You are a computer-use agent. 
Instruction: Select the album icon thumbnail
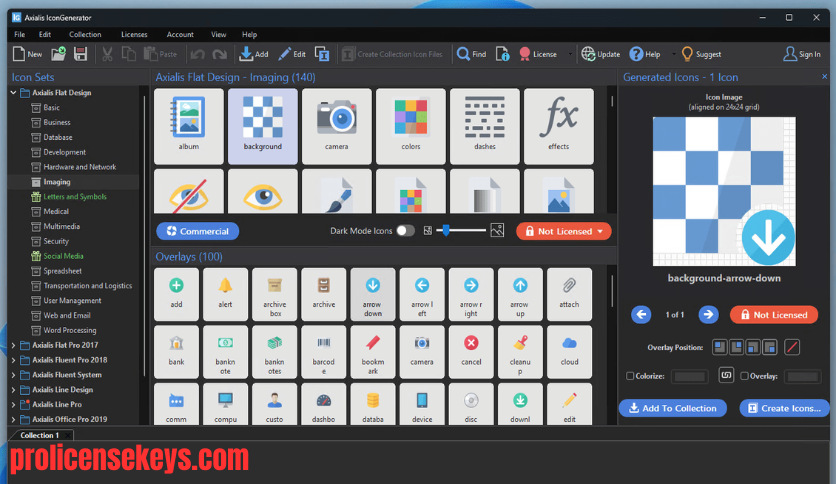189,126
